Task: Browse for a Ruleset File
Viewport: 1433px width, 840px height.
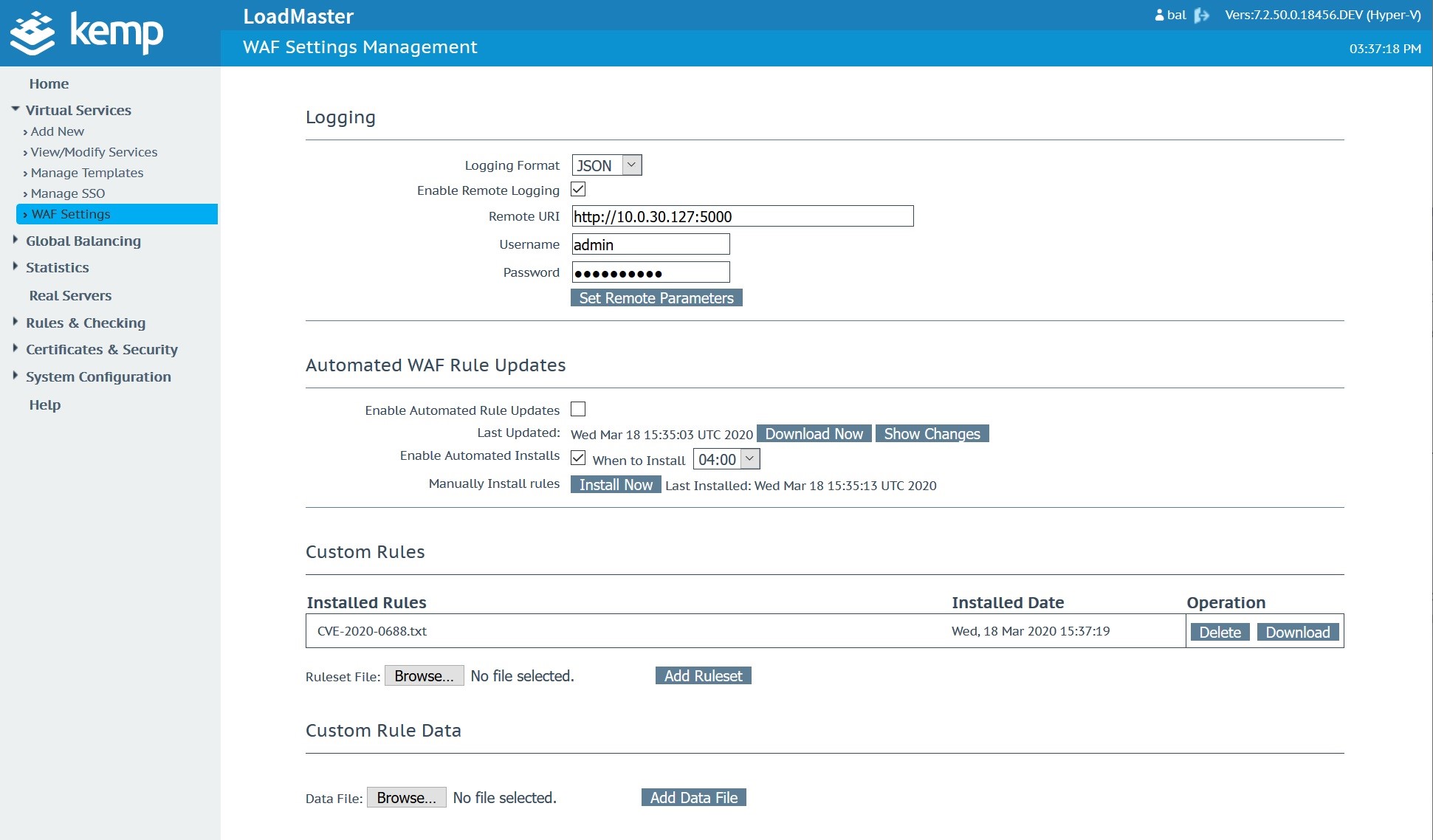Action: point(424,676)
